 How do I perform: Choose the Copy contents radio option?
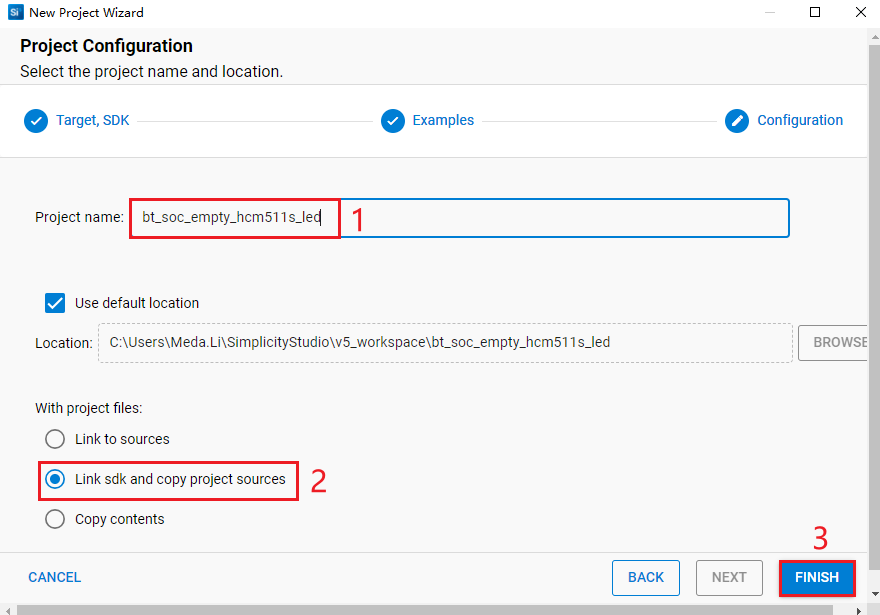coord(56,519)
